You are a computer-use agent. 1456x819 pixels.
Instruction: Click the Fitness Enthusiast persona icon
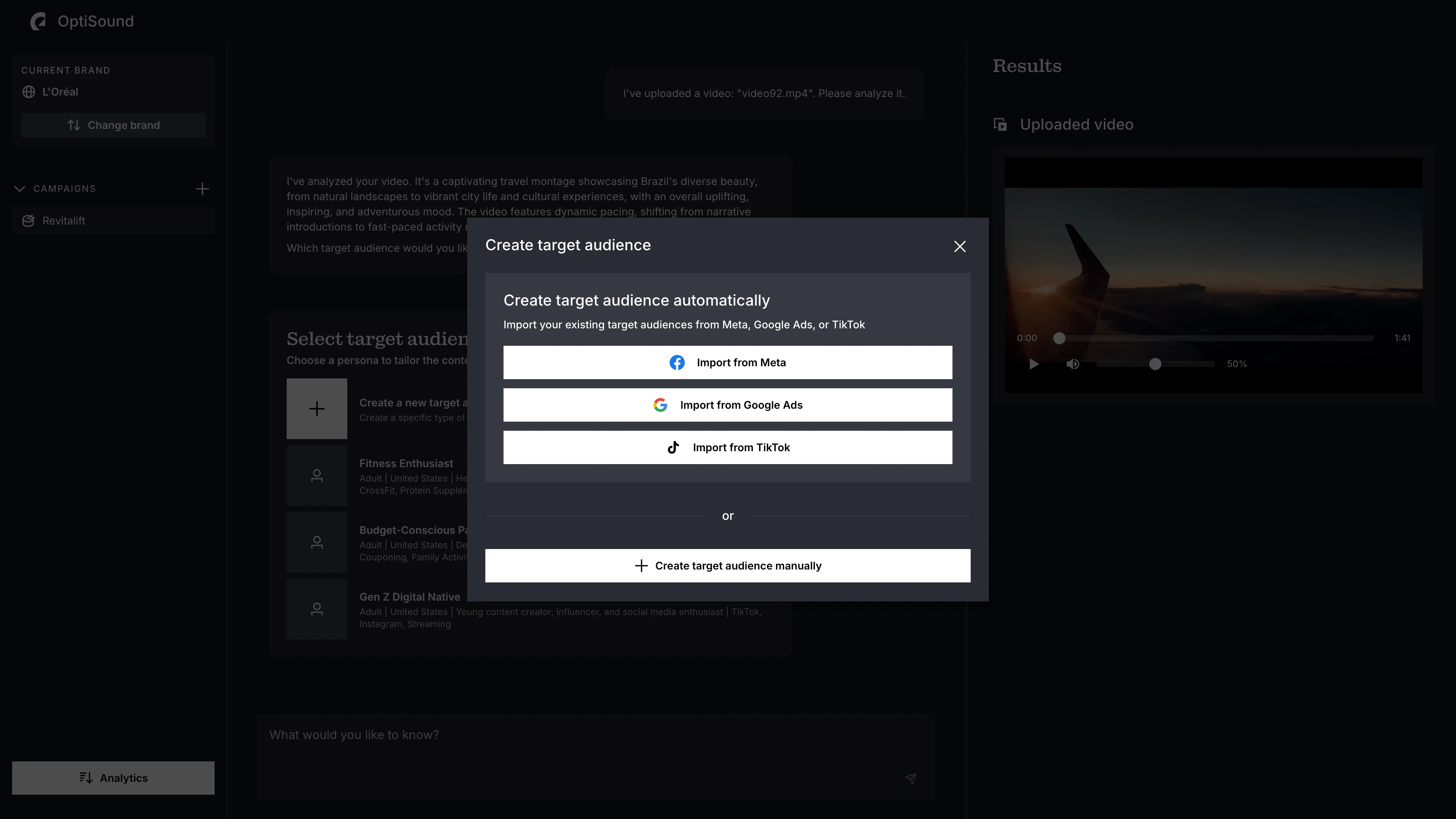[x=317, y=475]
